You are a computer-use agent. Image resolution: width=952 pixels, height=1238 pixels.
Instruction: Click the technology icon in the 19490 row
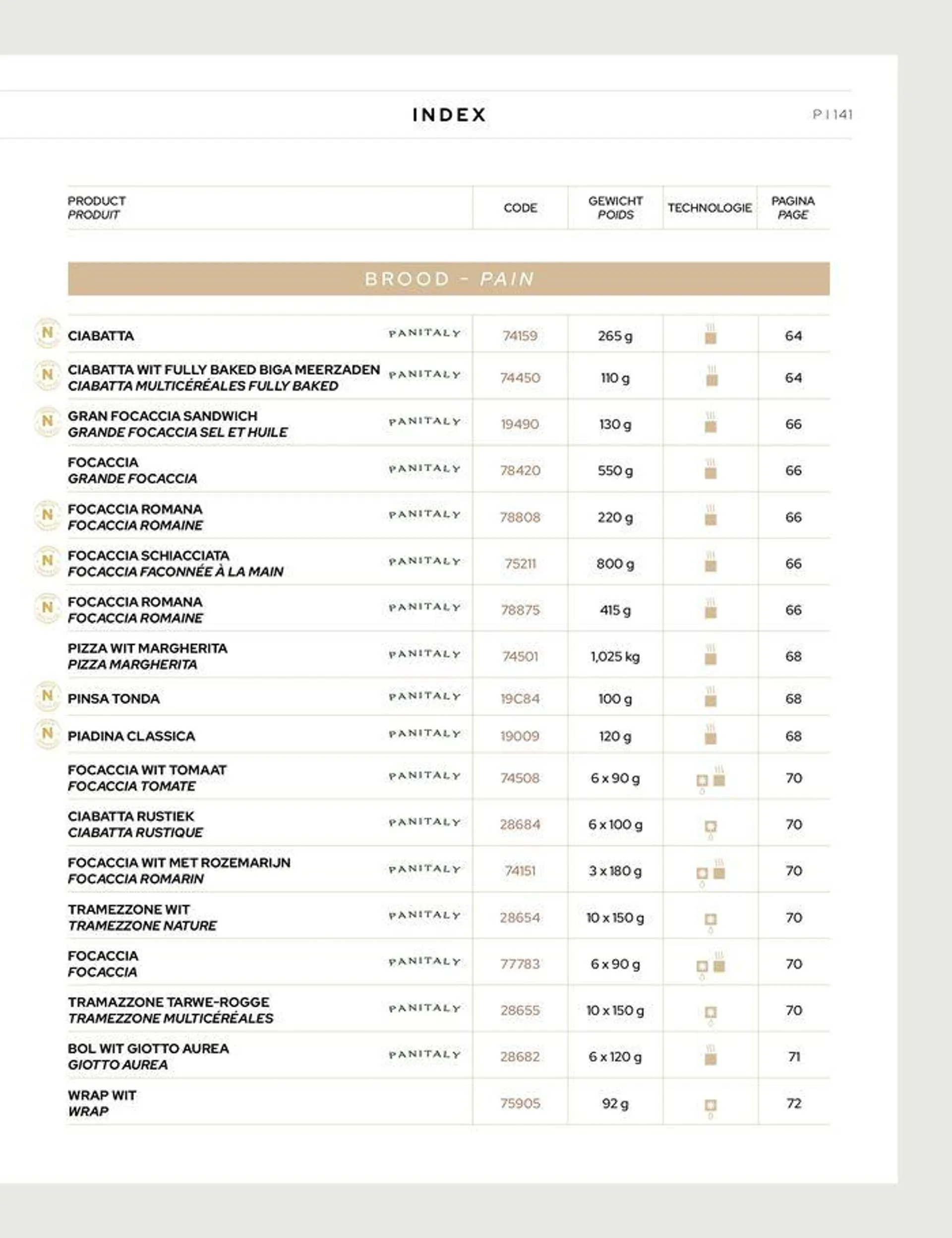coord(711,422)
